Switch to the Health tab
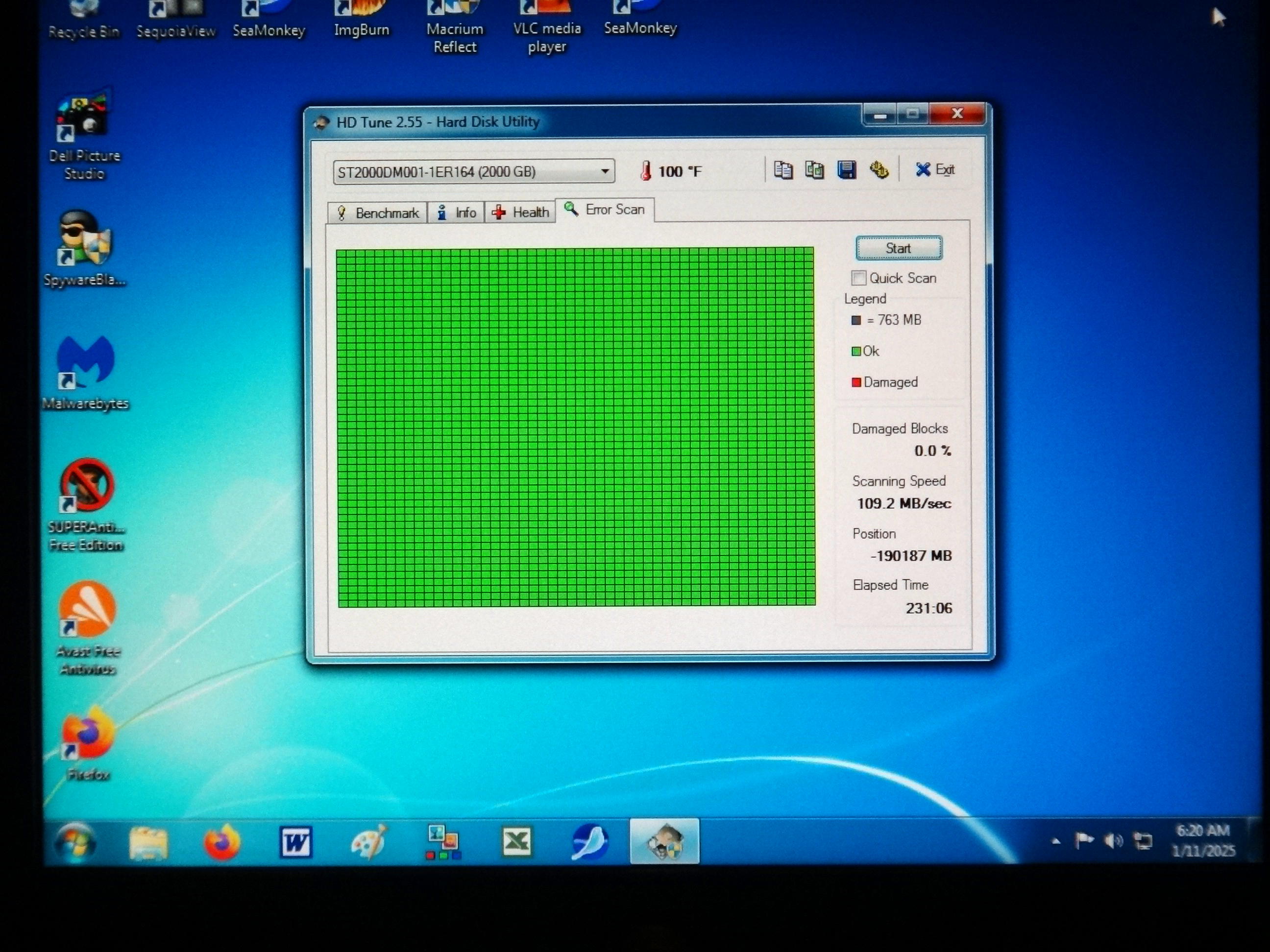1270x952 pixels. 520,213
